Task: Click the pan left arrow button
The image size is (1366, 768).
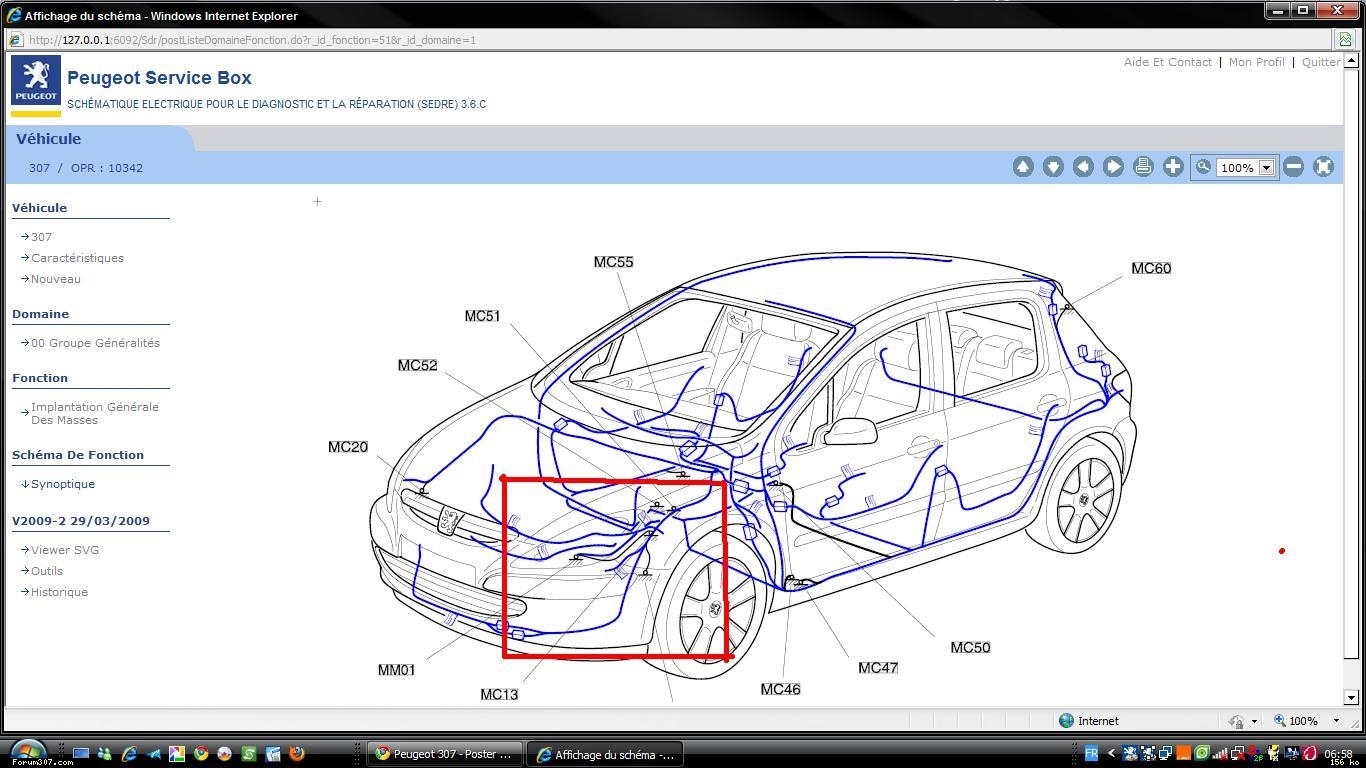Action: [1083, 167]
